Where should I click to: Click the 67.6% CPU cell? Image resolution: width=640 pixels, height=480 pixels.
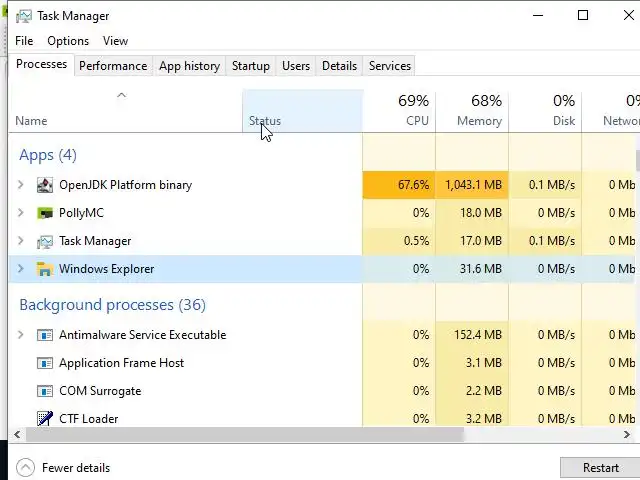(x=399, y=185)
